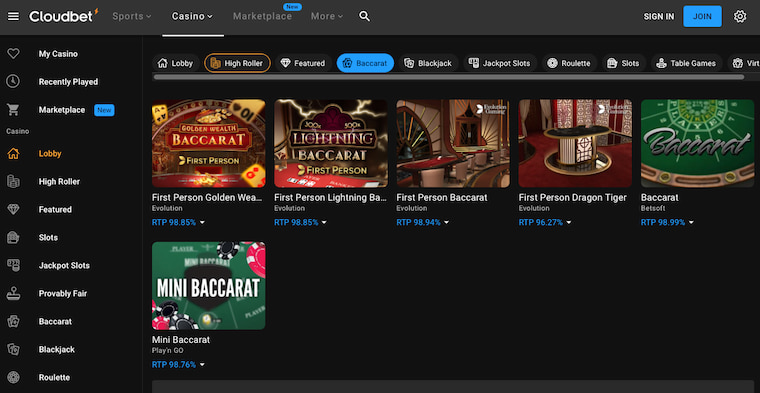The height and width of the screenshot is (393, 760).
Task: Select the Table Games category chip
Action: click(x=686, y=63)
